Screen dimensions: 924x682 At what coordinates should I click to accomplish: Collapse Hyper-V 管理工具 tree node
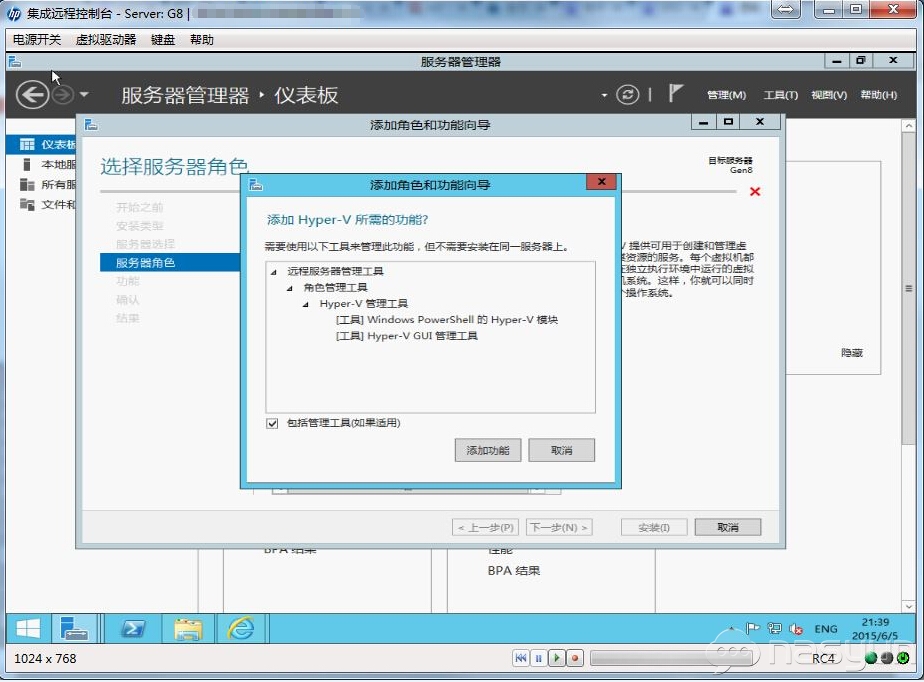click(305, 304)
